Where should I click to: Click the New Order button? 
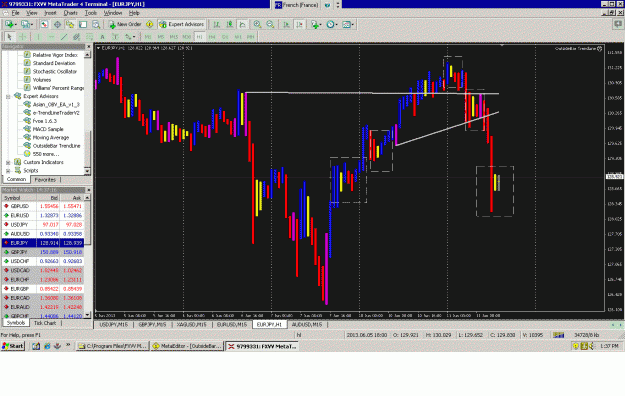coord(125,24)
